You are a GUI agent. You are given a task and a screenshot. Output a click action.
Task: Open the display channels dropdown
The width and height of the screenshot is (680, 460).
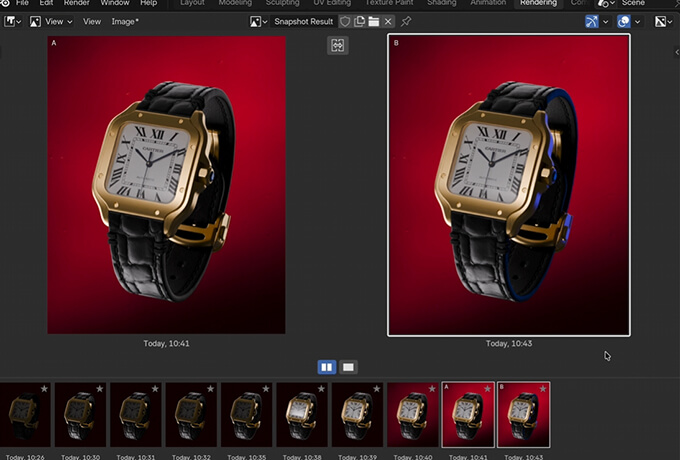[663, 21]
